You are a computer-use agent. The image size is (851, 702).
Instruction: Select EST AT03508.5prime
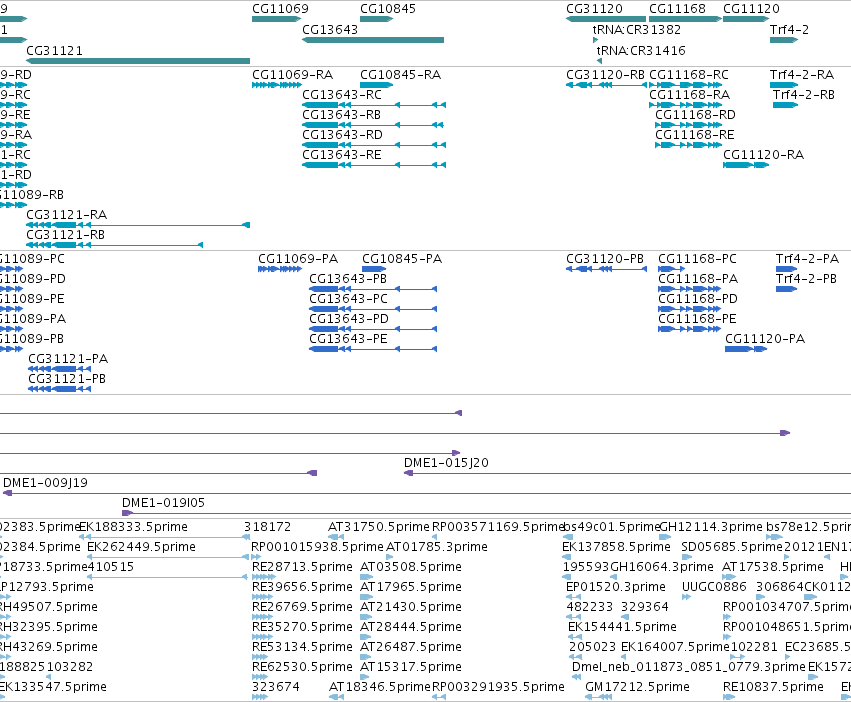pos(411,567)
